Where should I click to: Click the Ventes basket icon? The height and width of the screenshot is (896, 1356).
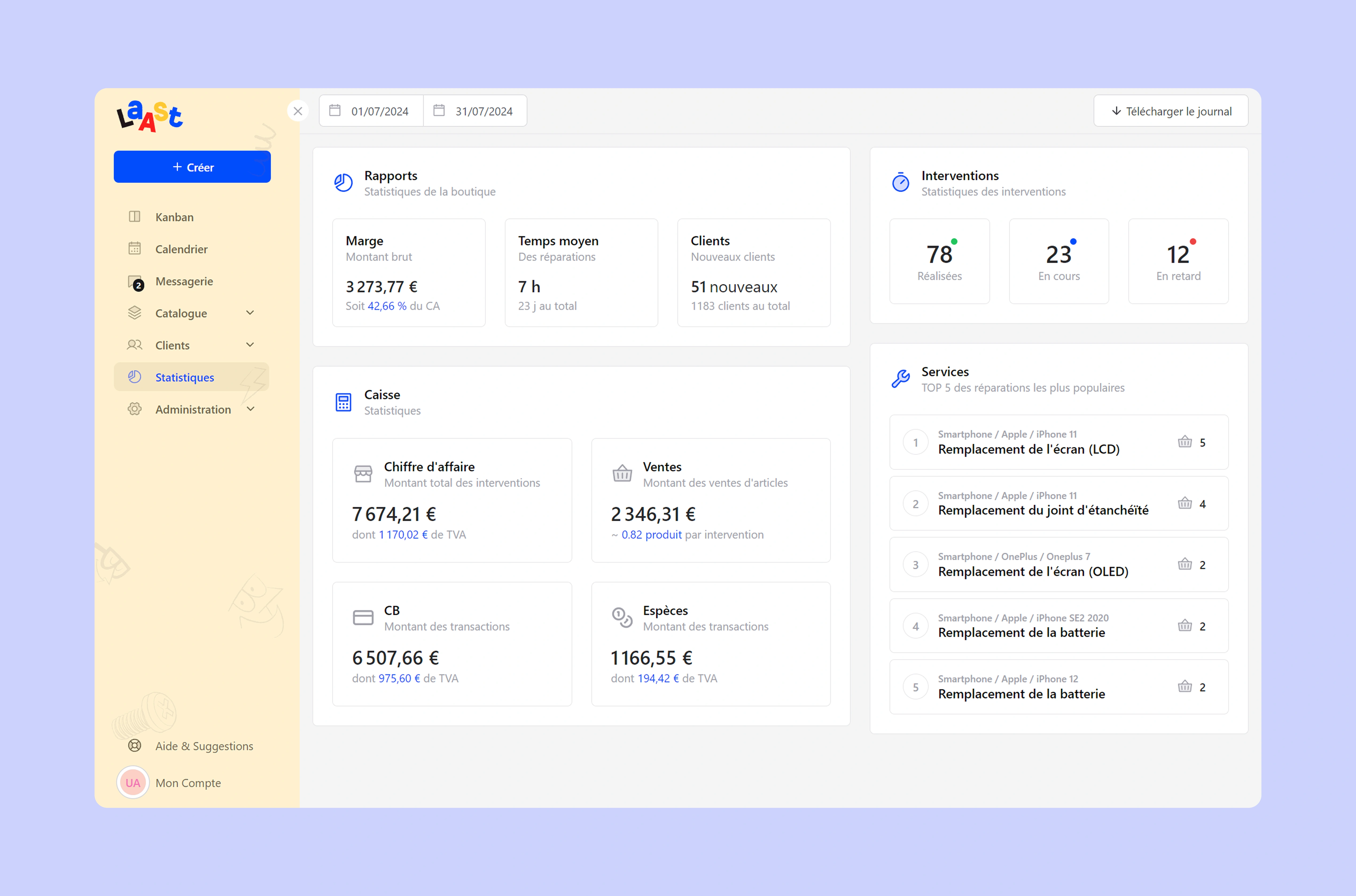[x=622, y=474]
